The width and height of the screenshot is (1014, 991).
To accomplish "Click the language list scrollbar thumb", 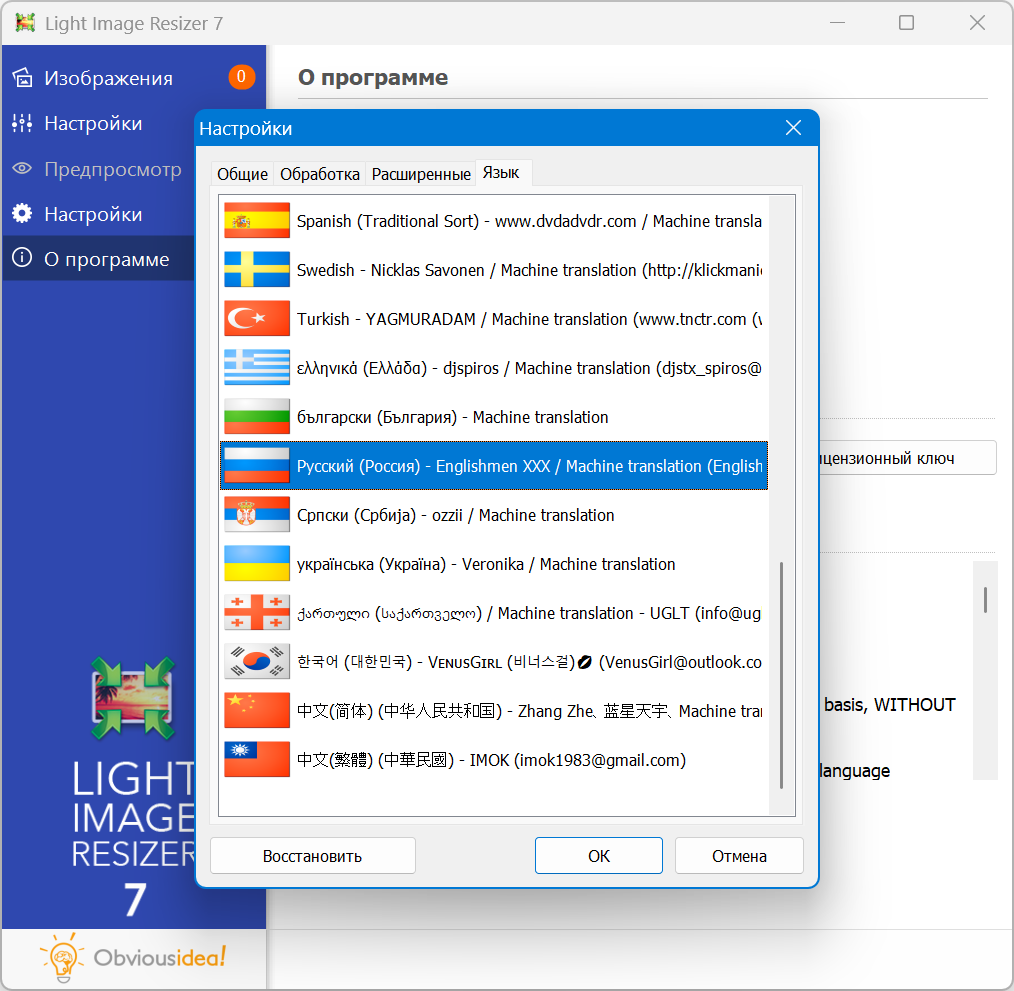I will [x=781, y=675].
